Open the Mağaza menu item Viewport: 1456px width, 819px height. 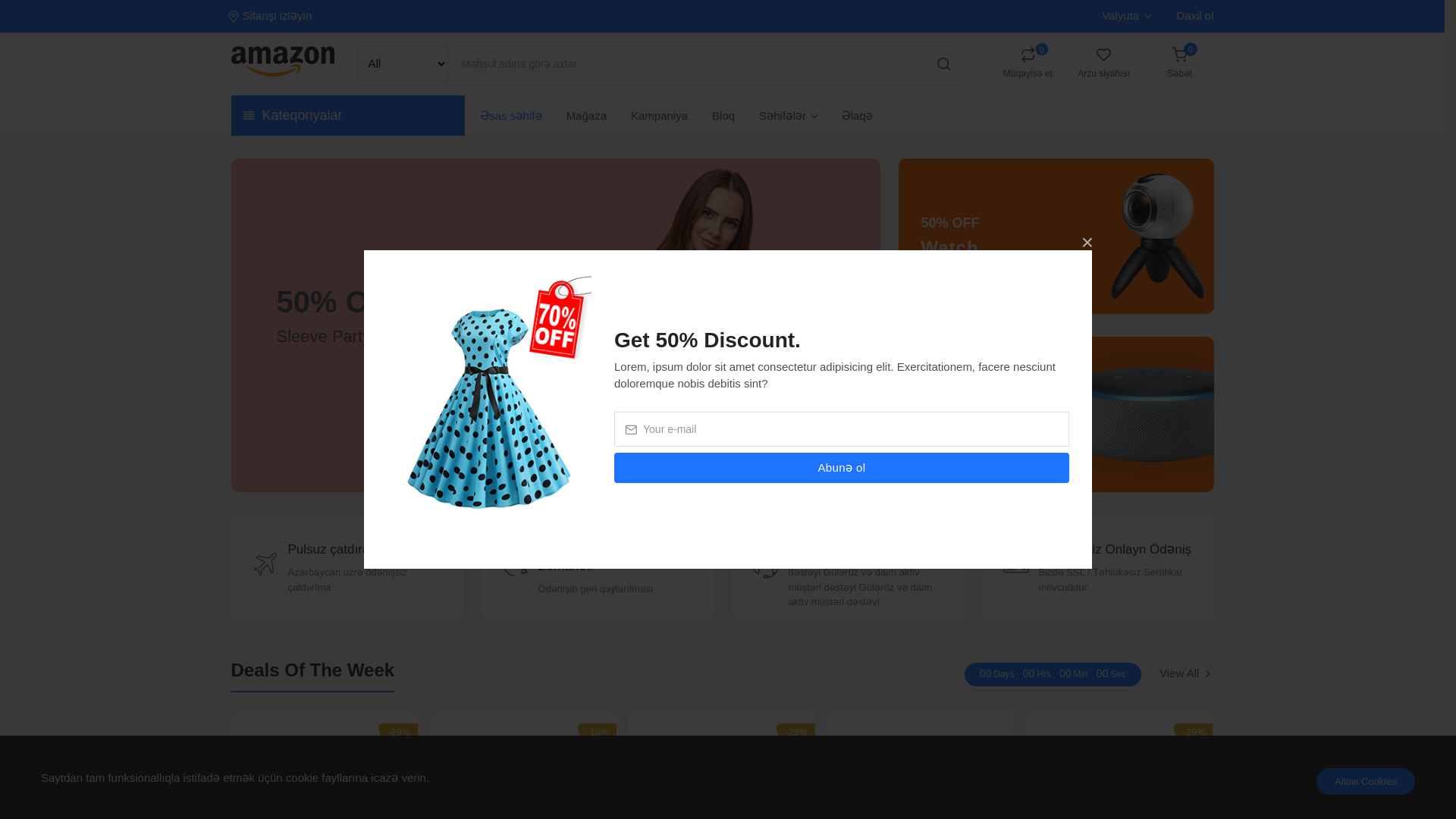pyautogui.click(x=586, y=116)
